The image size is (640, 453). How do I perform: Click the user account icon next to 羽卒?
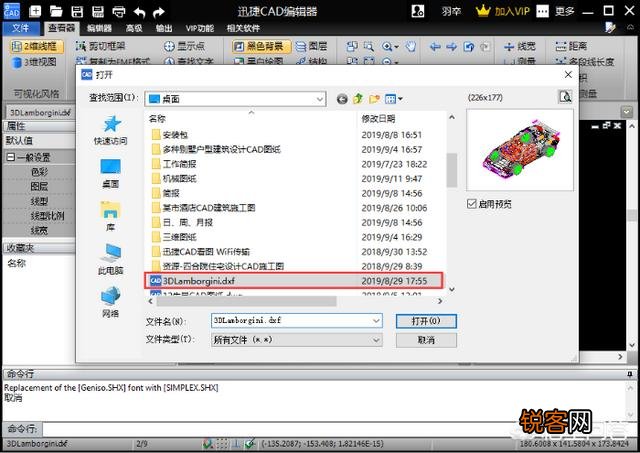tap(418, 11)
